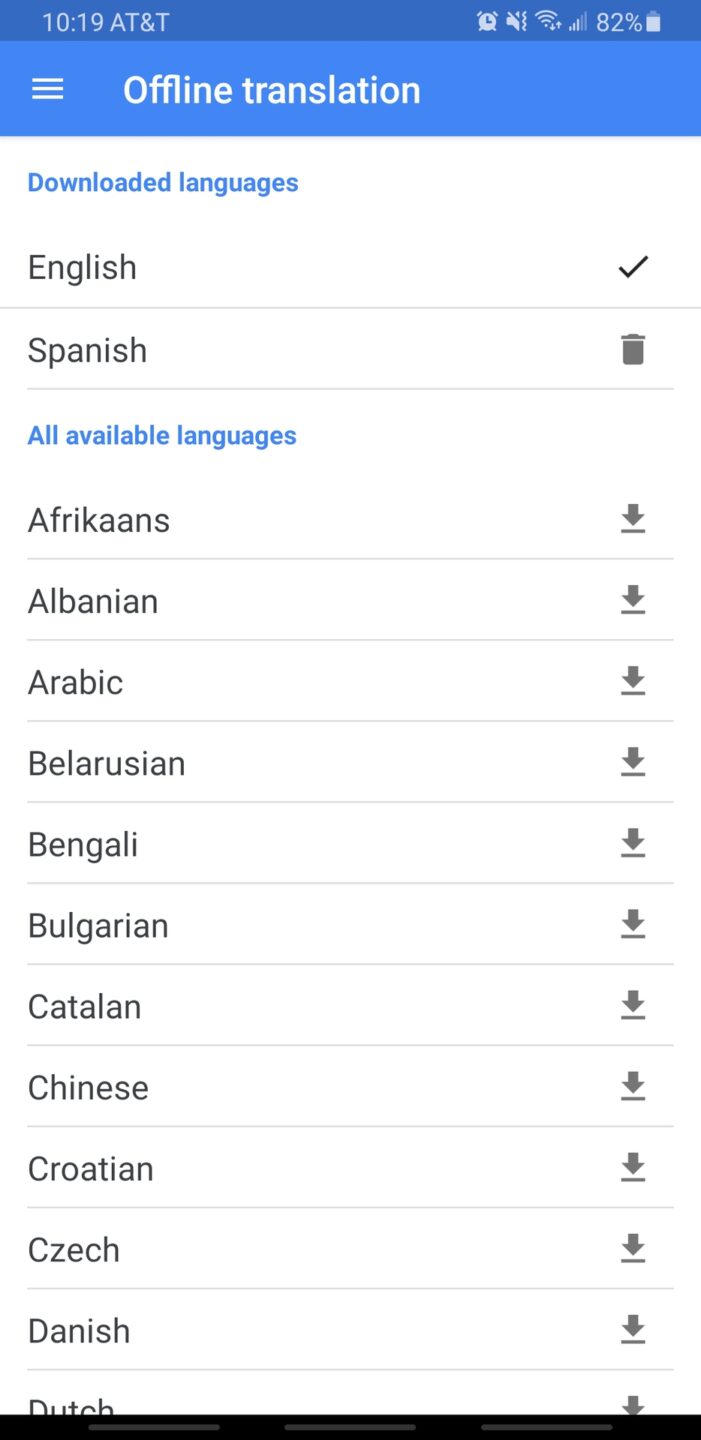Image resolution: width=701 pixels, height=1440 pixels.
Task: Delete the downloaded Spanish language
Action: click(x=633, y=349)
